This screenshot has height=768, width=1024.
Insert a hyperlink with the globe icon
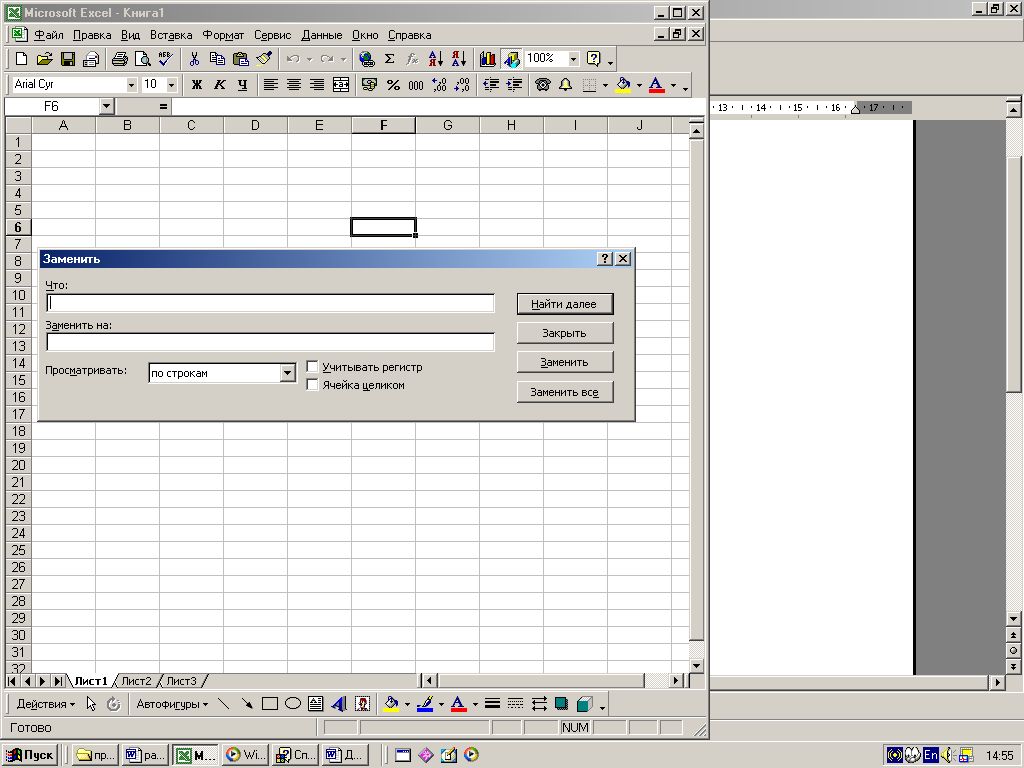[x=366, y=59]
